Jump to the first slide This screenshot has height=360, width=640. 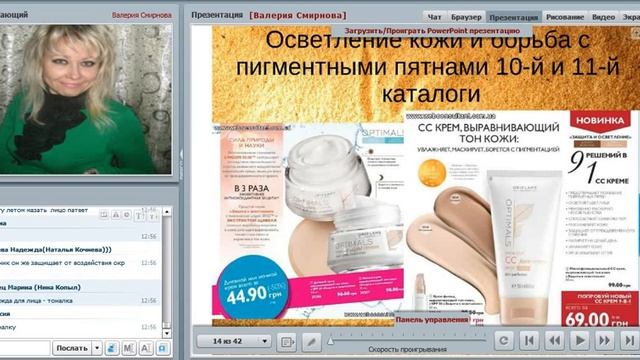(x=529, y=340)
